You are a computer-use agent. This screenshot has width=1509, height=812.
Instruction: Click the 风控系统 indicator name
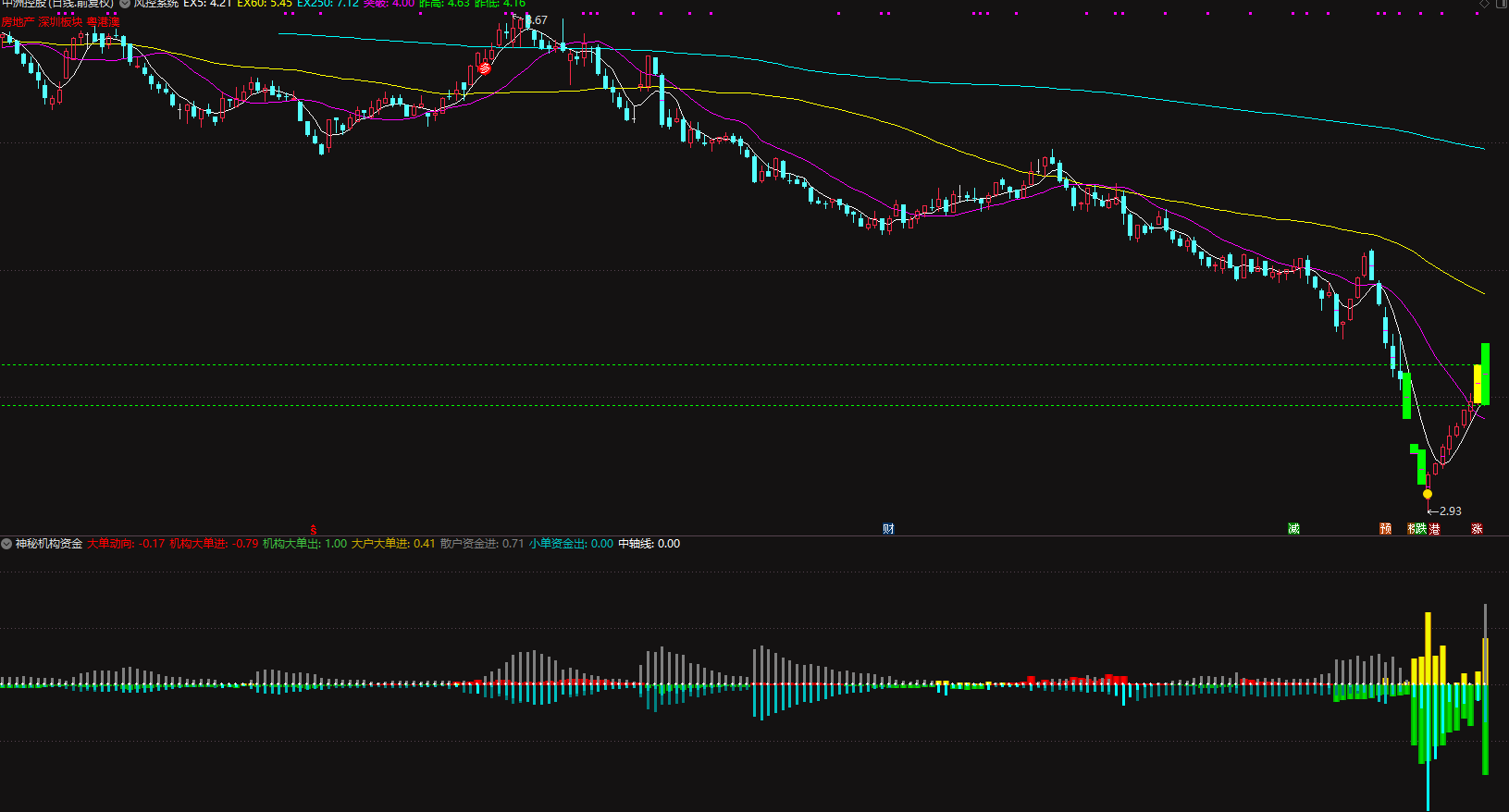pyautogui.click(x=155, y=4)
